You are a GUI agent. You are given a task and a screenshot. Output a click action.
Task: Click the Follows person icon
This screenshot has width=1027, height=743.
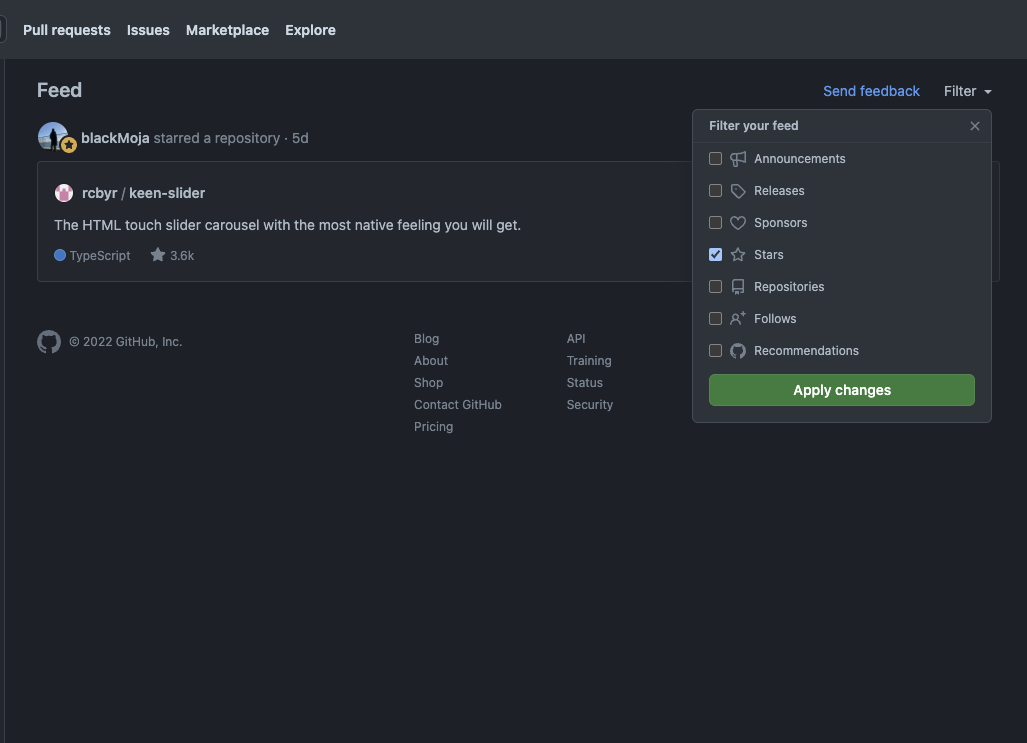click(x=738, y=318)
